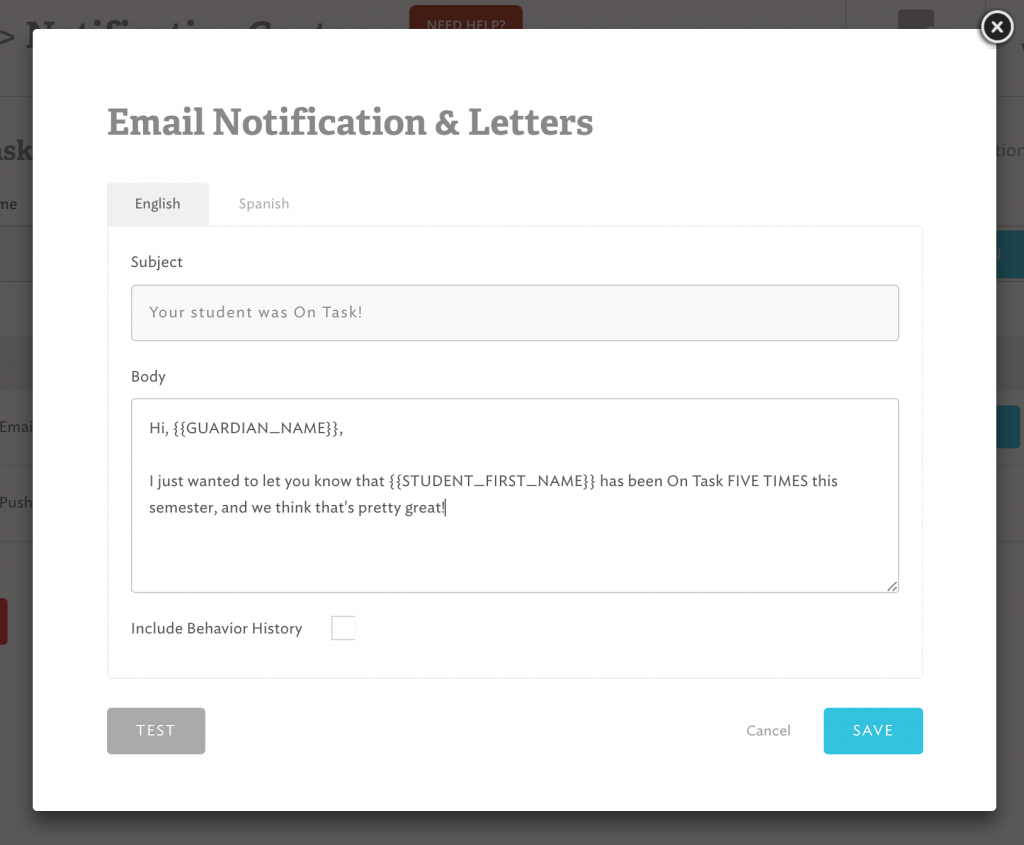Cancel editing the notification
This screenshot has height=845, width=1024.
(768, 731)
